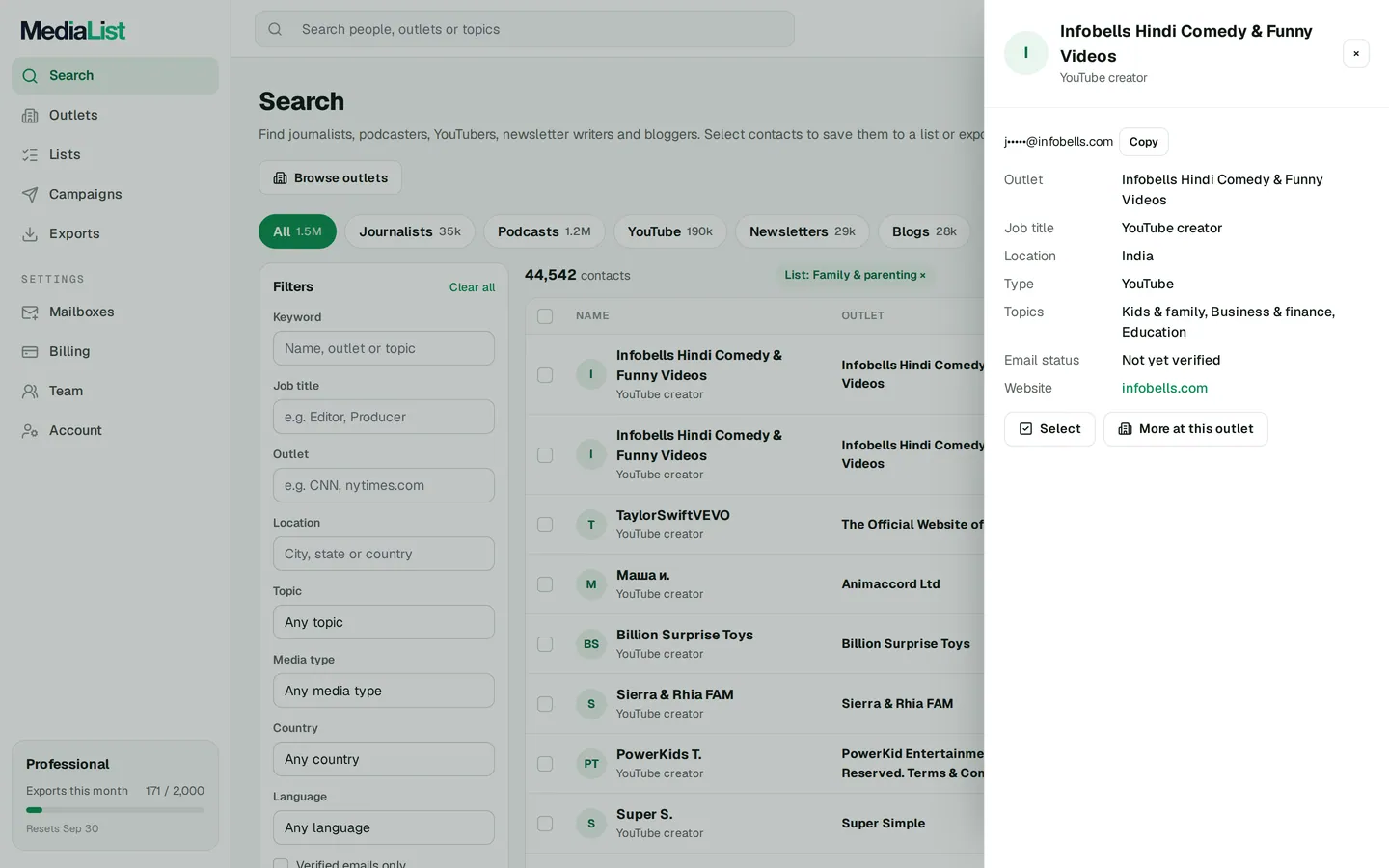Remove the Family & parenting list filter chip
1389x868 pixels.
click(x=922, y=276)
